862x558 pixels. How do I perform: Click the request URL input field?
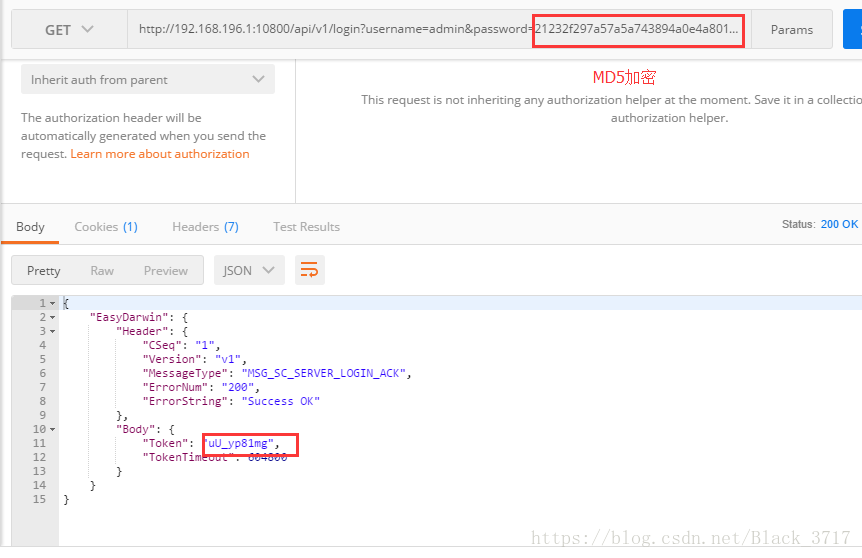pos(439,30)
